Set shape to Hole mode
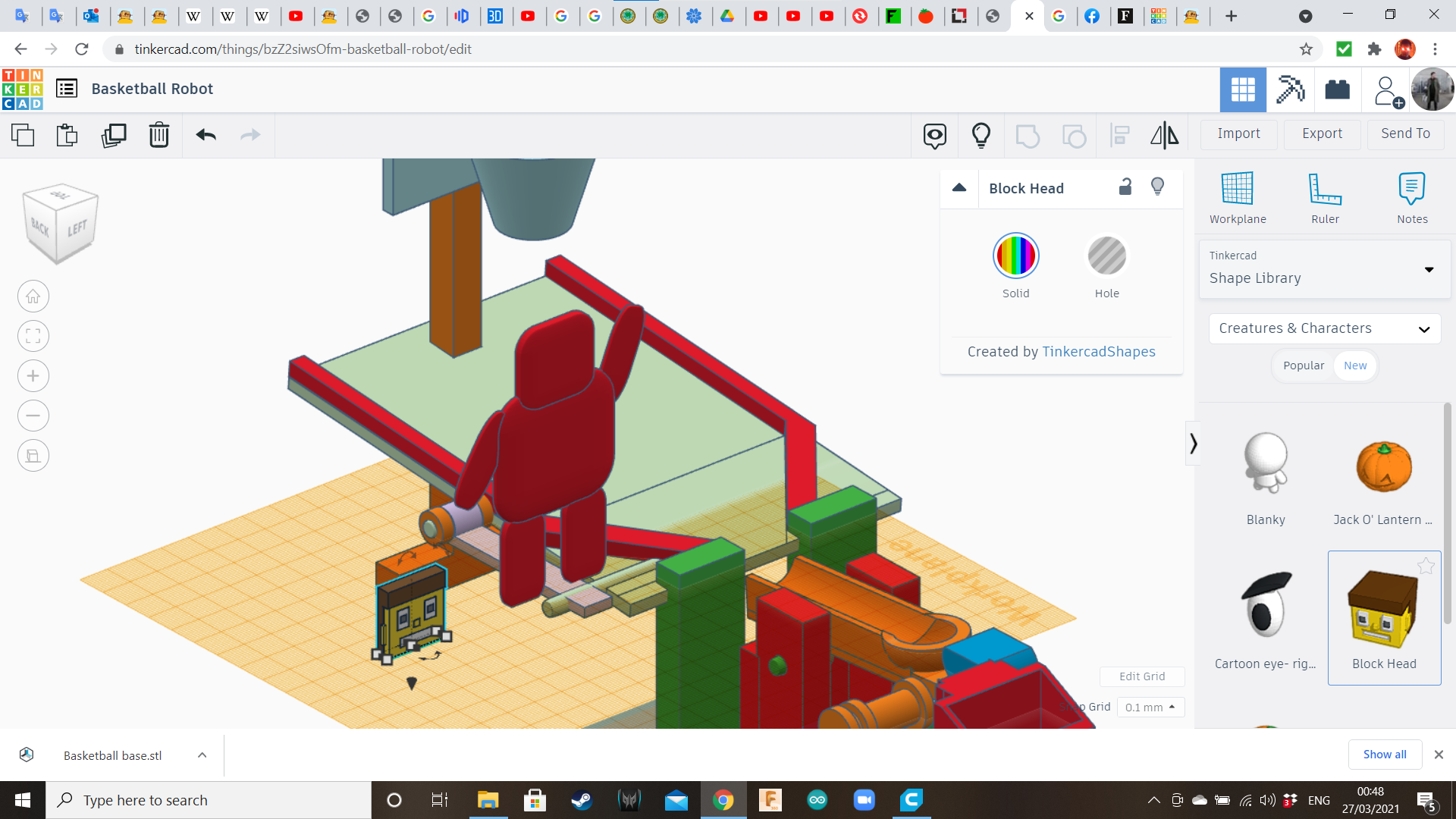1456x819 pixels. pyautogui.click(x=1106, y=256)
